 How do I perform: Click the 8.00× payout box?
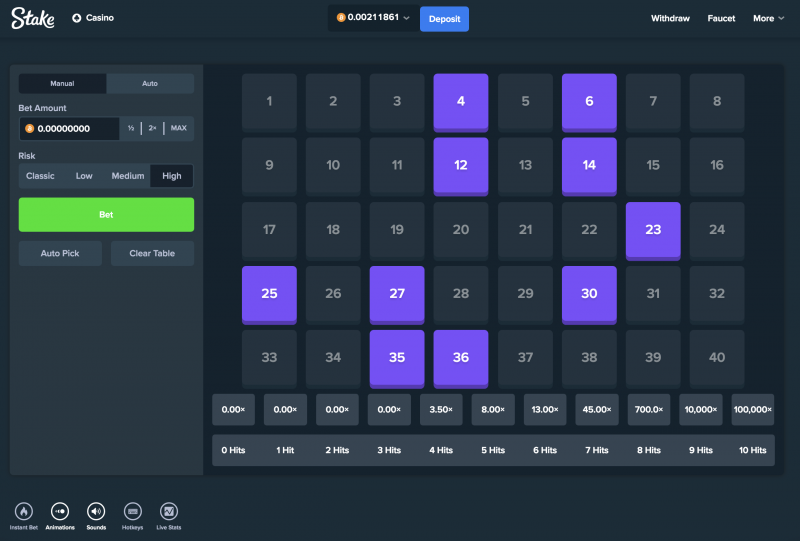pos(493,409)
